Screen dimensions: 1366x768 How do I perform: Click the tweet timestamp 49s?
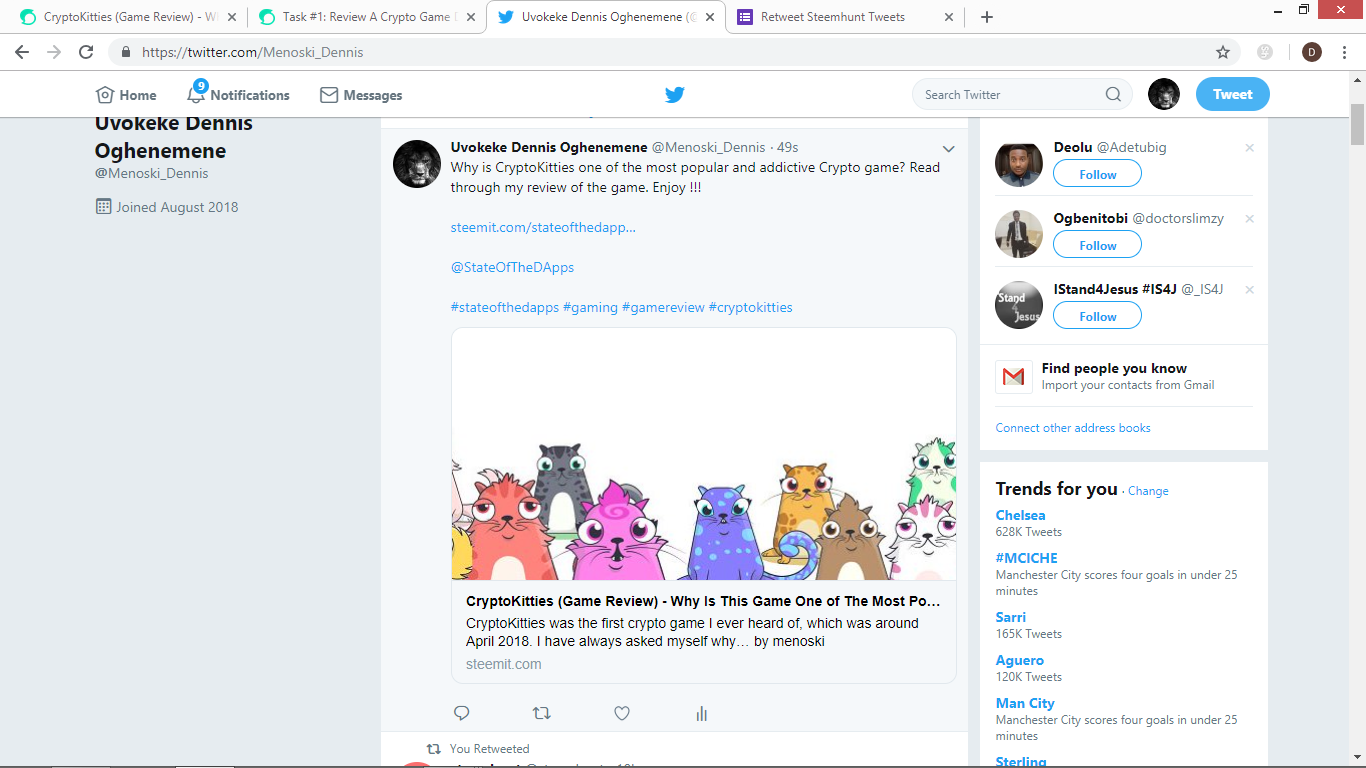(x=788, y=148)
